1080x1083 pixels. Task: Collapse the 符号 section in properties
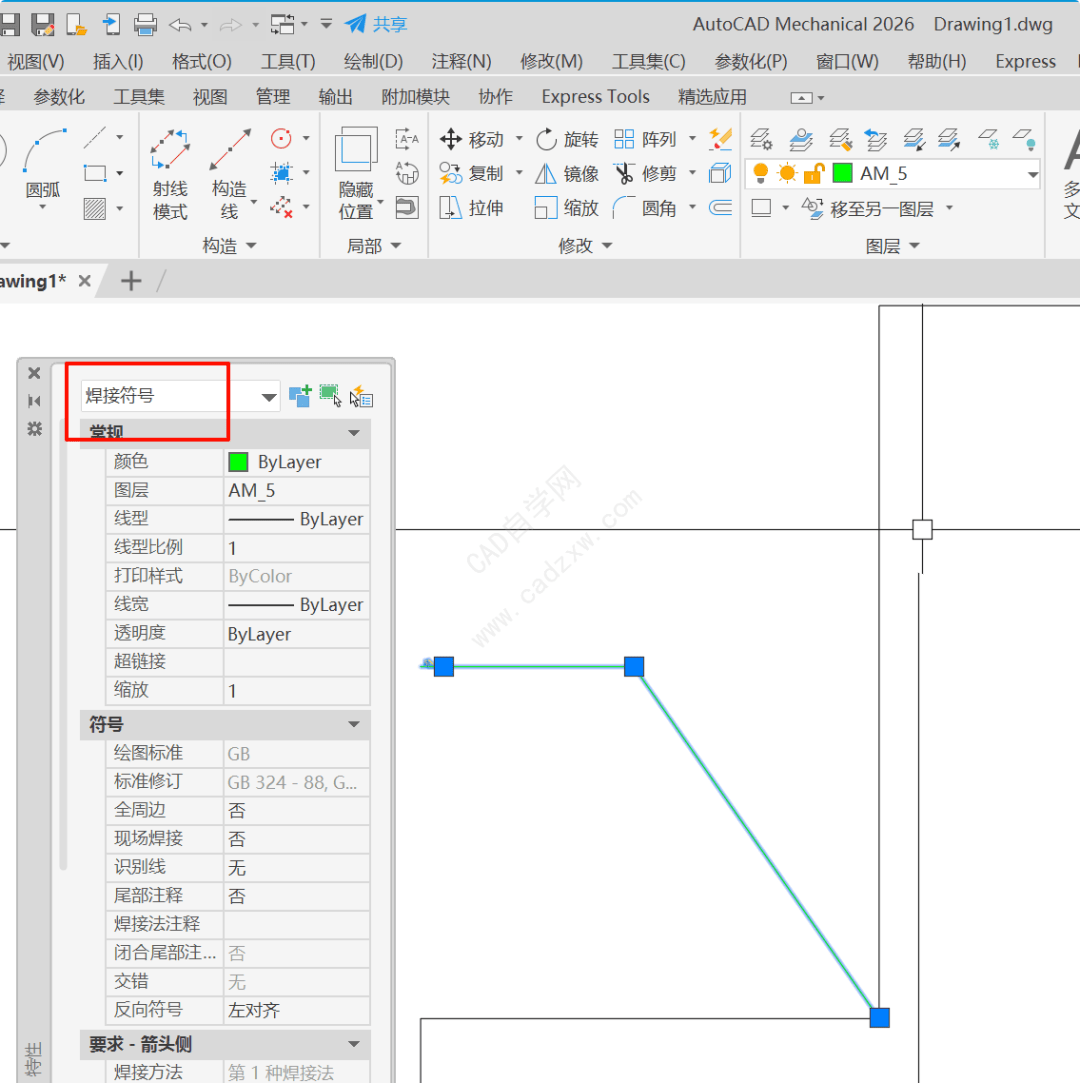pyautogui.click(x=353, y=724)
